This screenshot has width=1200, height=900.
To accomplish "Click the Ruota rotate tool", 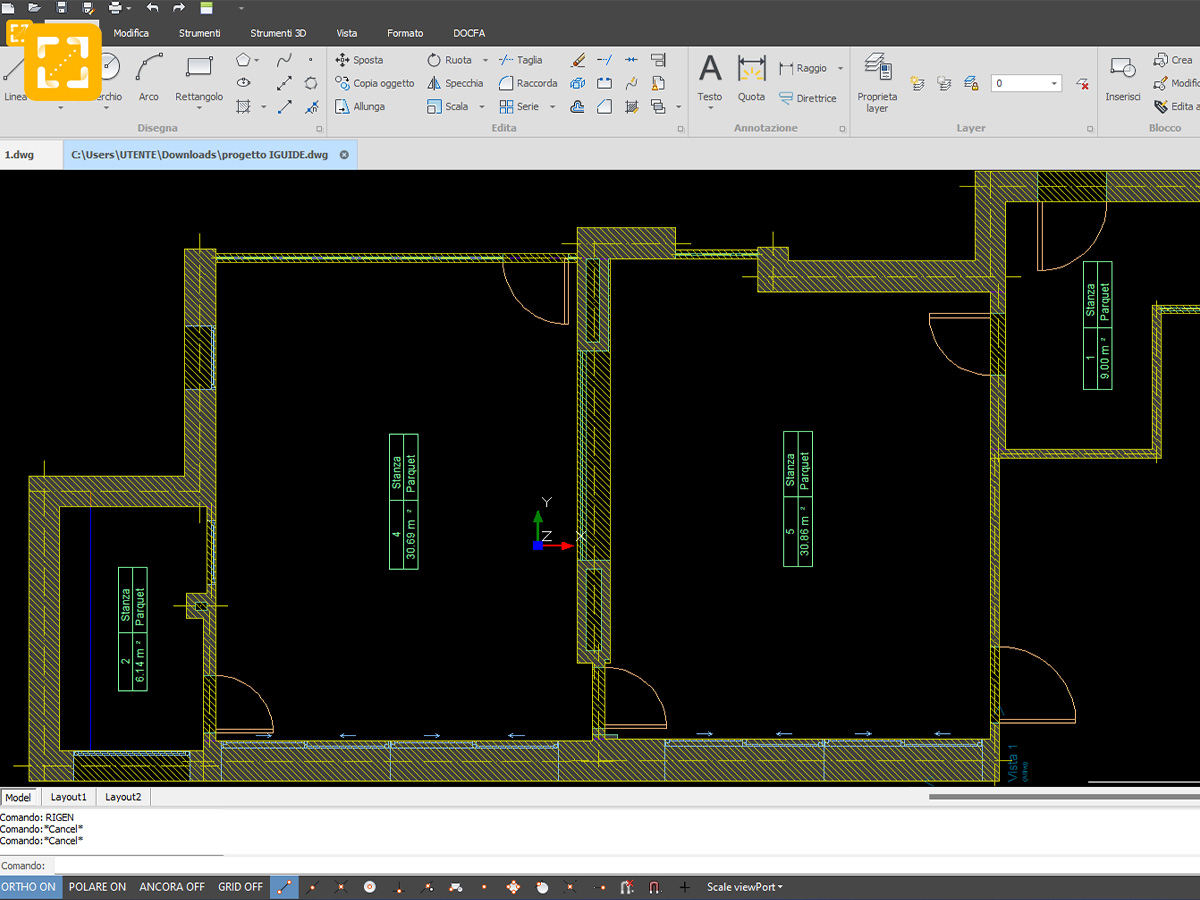I will tap(450, 60).
